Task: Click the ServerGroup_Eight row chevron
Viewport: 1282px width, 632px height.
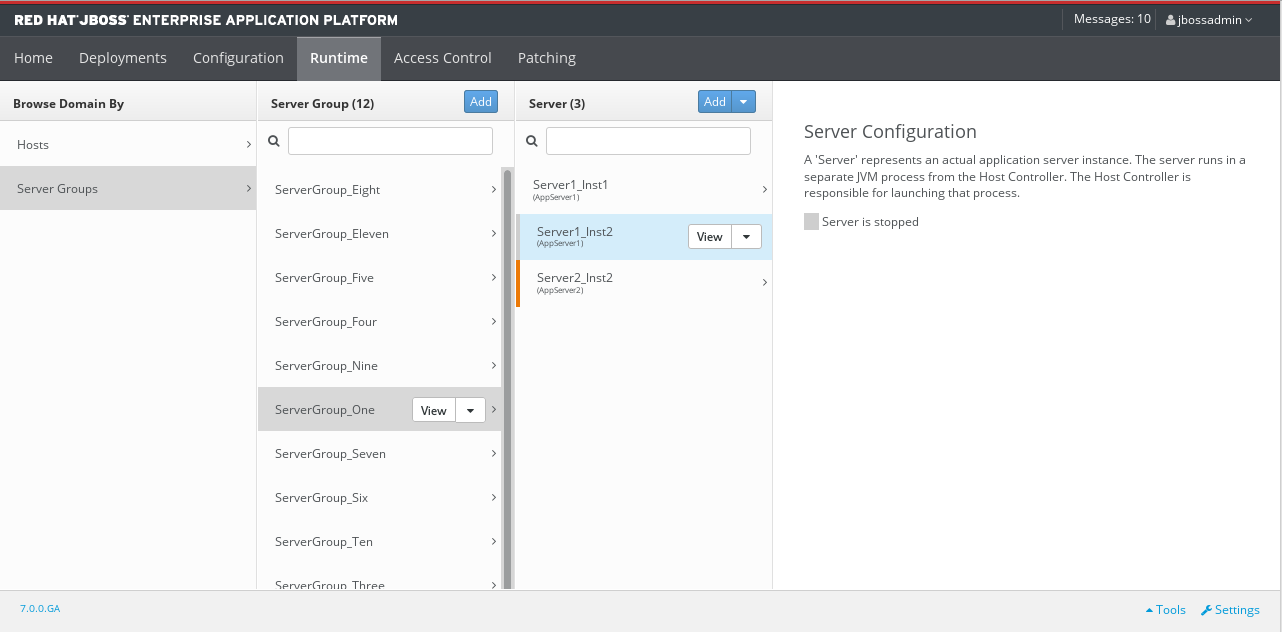Action: [494, 190]
